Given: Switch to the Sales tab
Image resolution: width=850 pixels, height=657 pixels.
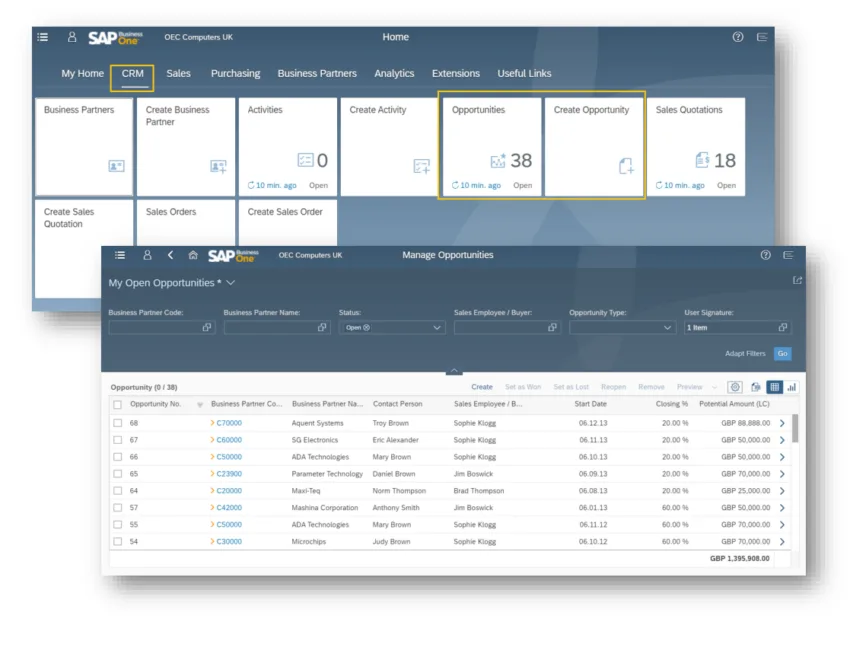Looking at the screenshot, I should tap(178, 73).
